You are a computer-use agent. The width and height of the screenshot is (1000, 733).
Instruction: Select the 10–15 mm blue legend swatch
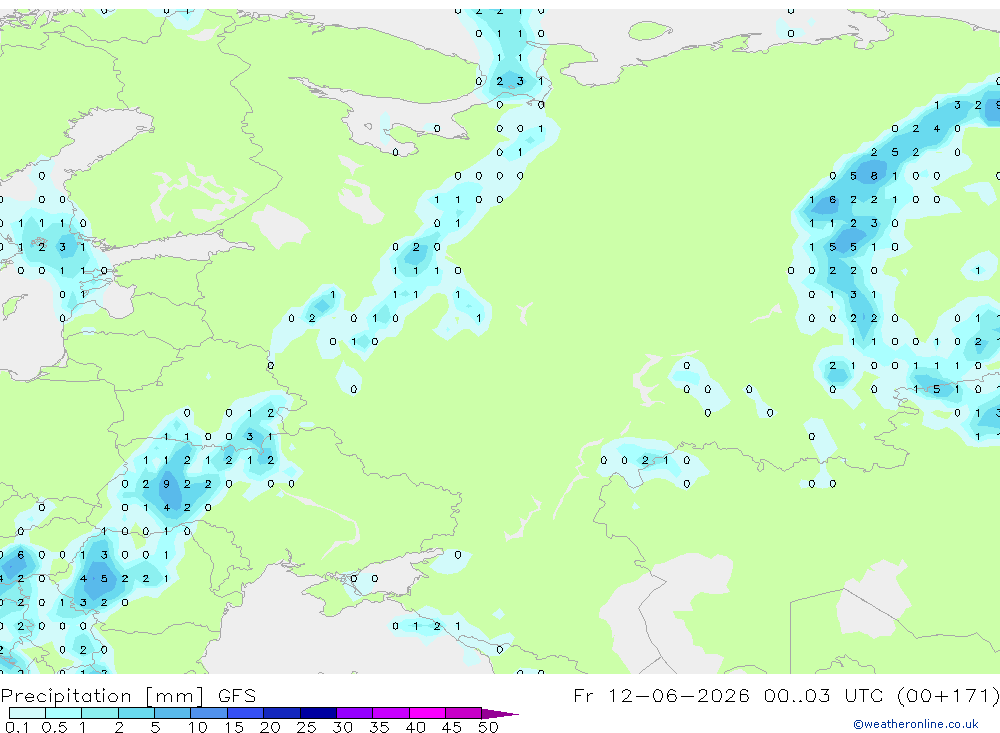[x=209, y=713]
